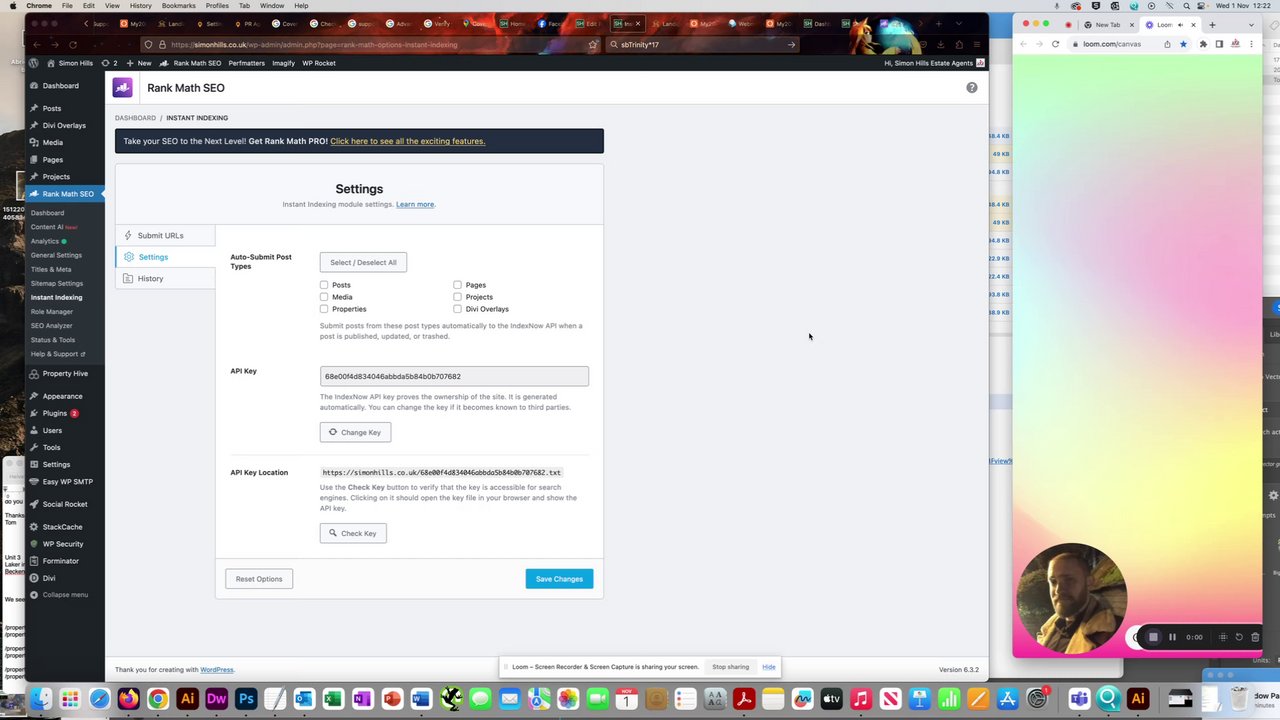1280x720 pixels.
Task: Open the Media library from the sidebar
Action: coord(53,142)
